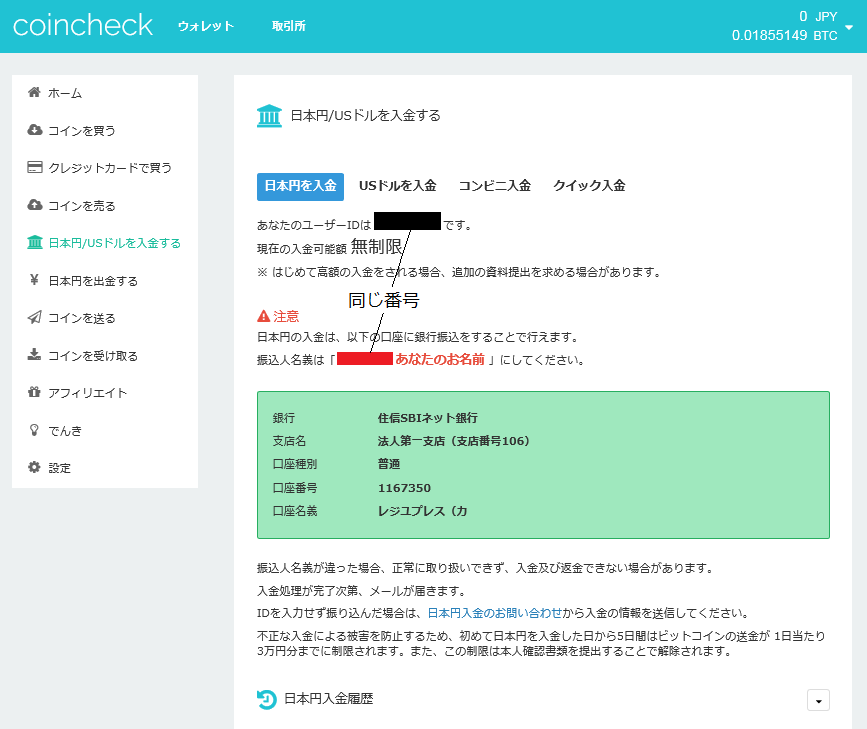Click the gear icon for 設定
867x729 pixels.
pos(34,467)
